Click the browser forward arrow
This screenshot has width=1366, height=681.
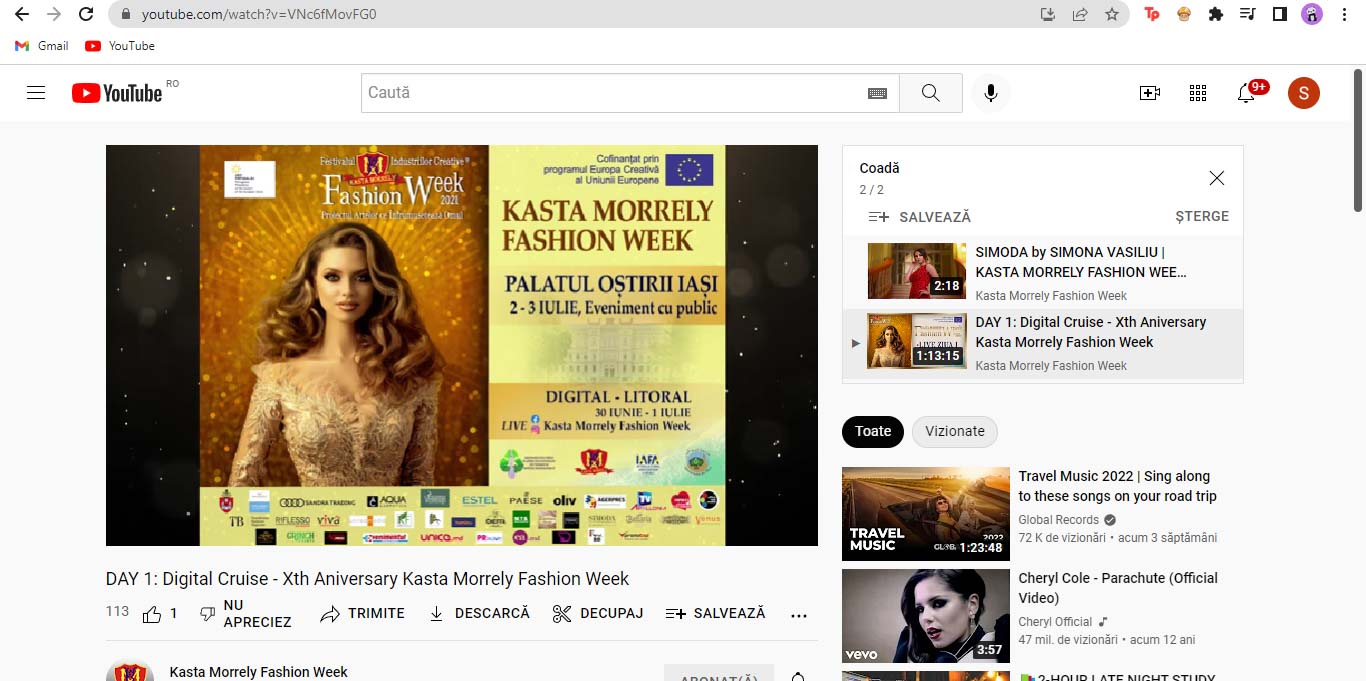click(x=53, y=14)
